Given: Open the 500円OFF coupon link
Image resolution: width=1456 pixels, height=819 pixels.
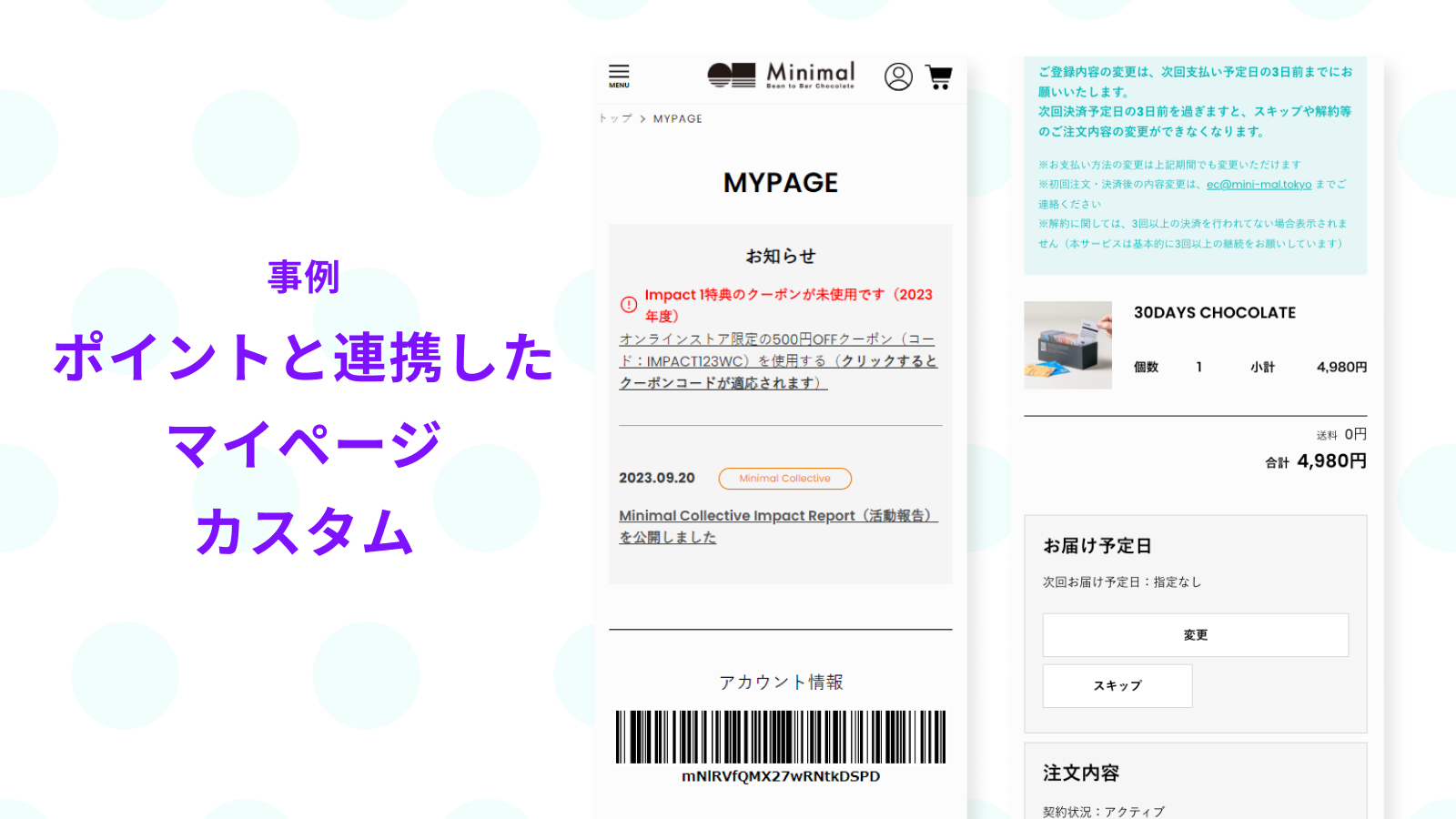Looking at the screenshot, I should coord(778,361).
